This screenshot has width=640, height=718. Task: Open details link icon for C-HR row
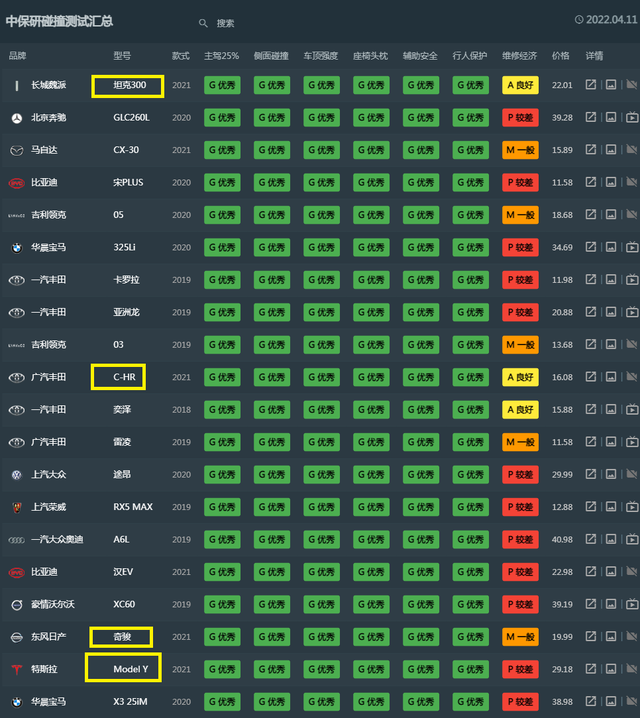pos(591,377)
